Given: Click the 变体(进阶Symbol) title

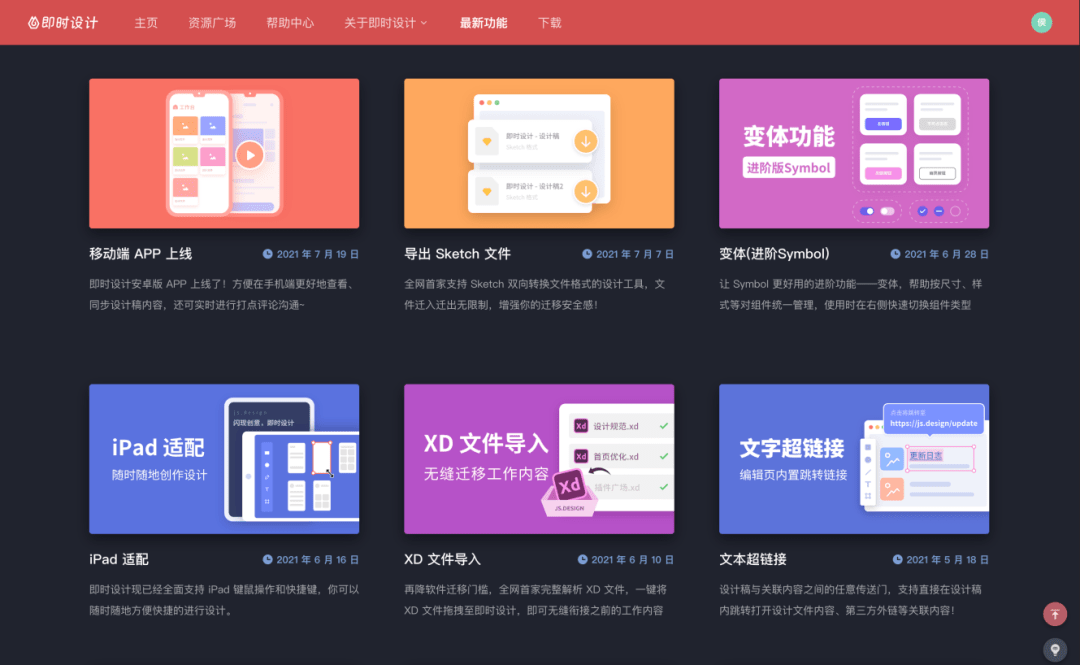Looking at the screenshot, I should click(774, 254).
